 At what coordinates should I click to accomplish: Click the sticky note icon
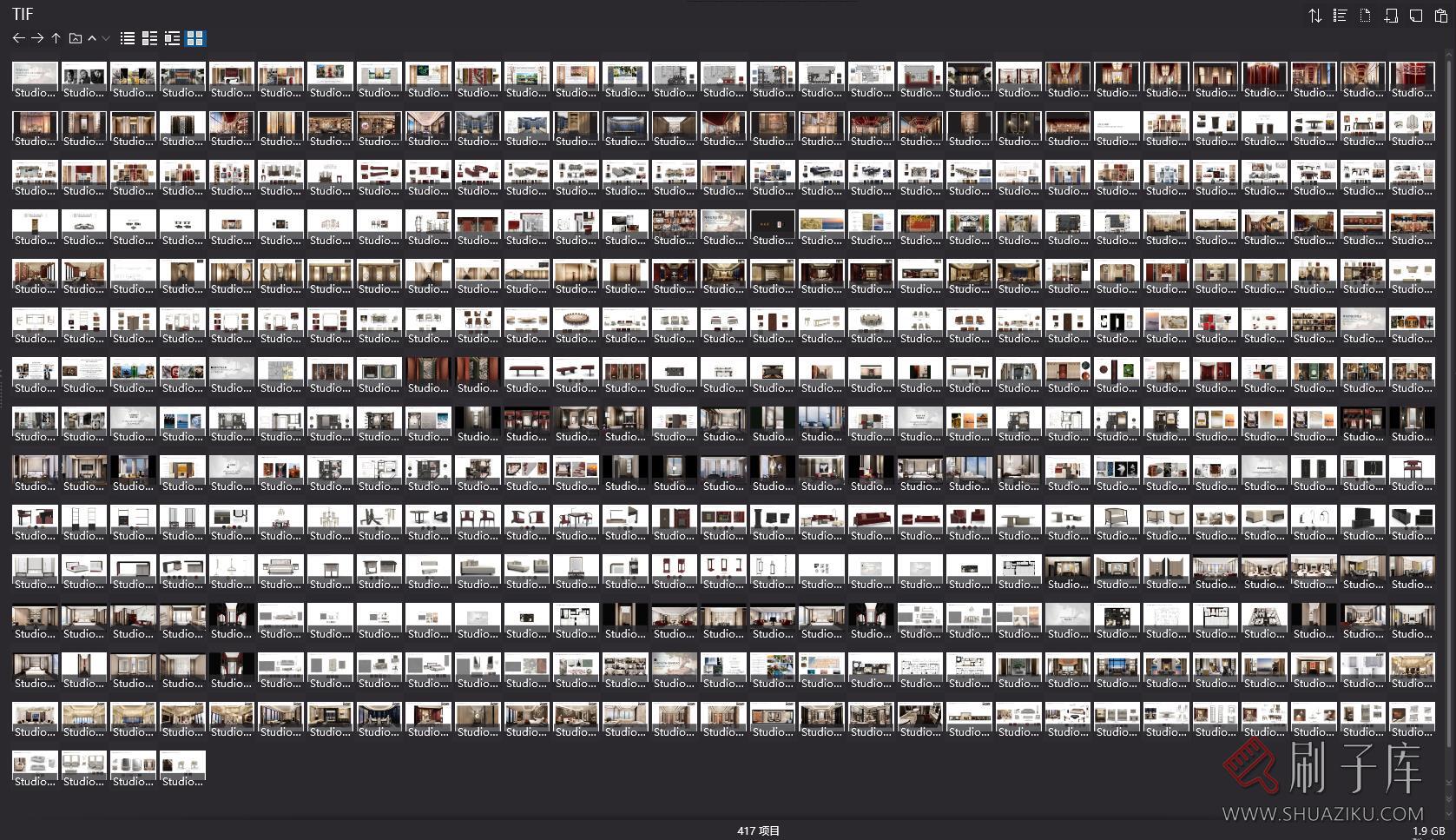point(1416,16)
